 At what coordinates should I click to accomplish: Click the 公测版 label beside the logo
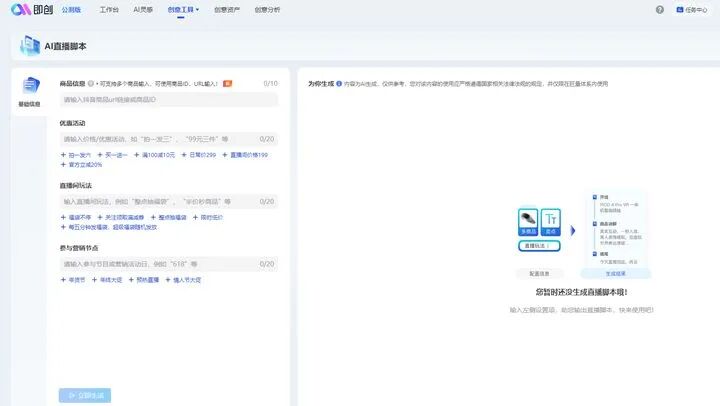coord(71,10)
